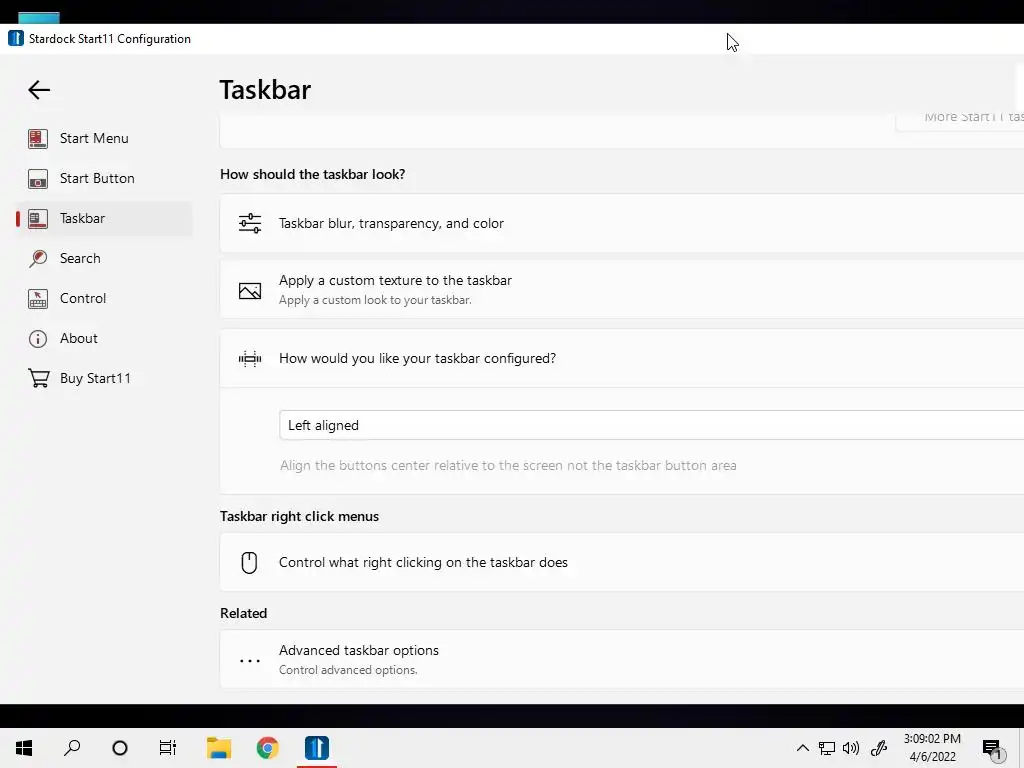
Task: Click the Buy Start11 shopping cart icon
Action: pyautogui.click(x=39, y=378)
